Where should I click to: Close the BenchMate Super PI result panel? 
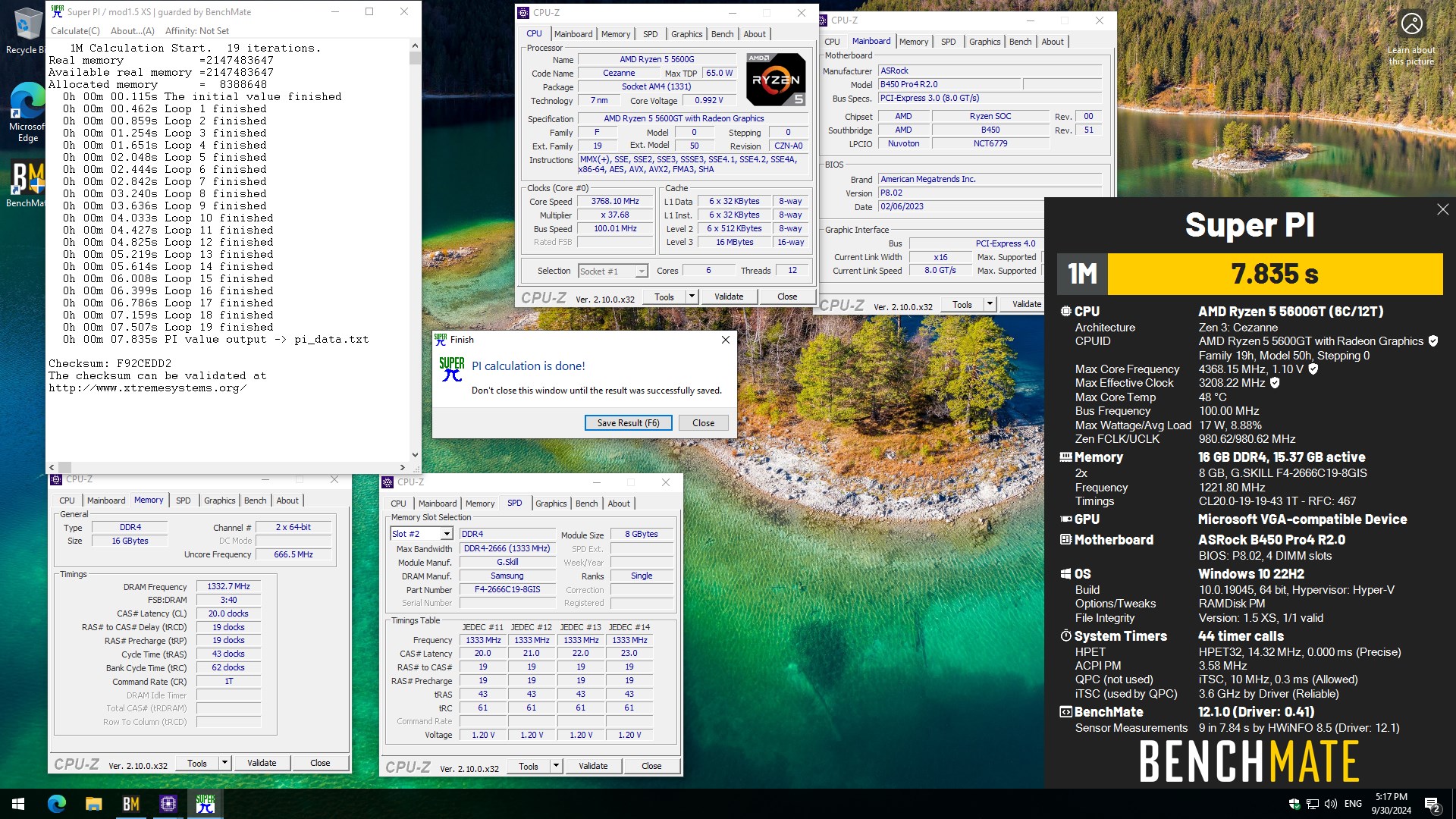click(1442, 209)
